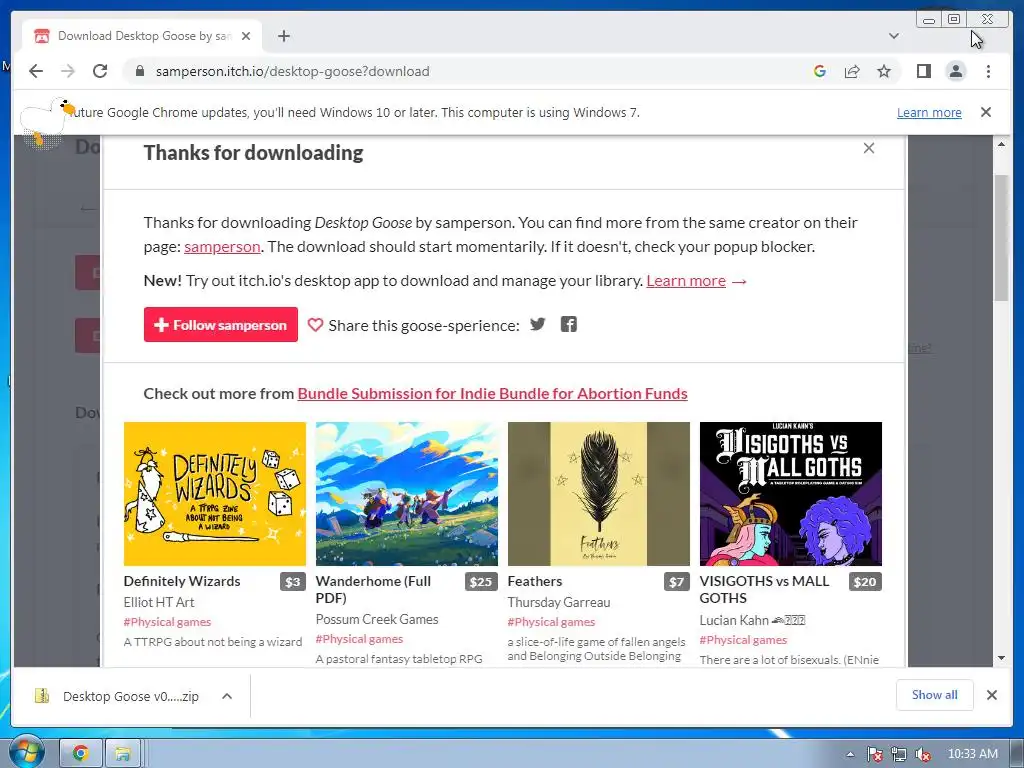1024x768 pixels.
Task: Share goose-sperience on Facebook
Action: tap(569, 325)
